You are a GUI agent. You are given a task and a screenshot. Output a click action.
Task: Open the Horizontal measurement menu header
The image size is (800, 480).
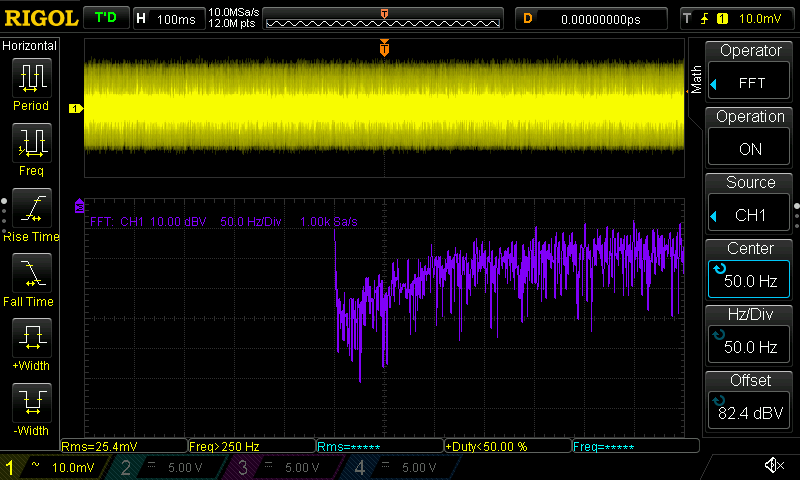pos(30,46)
